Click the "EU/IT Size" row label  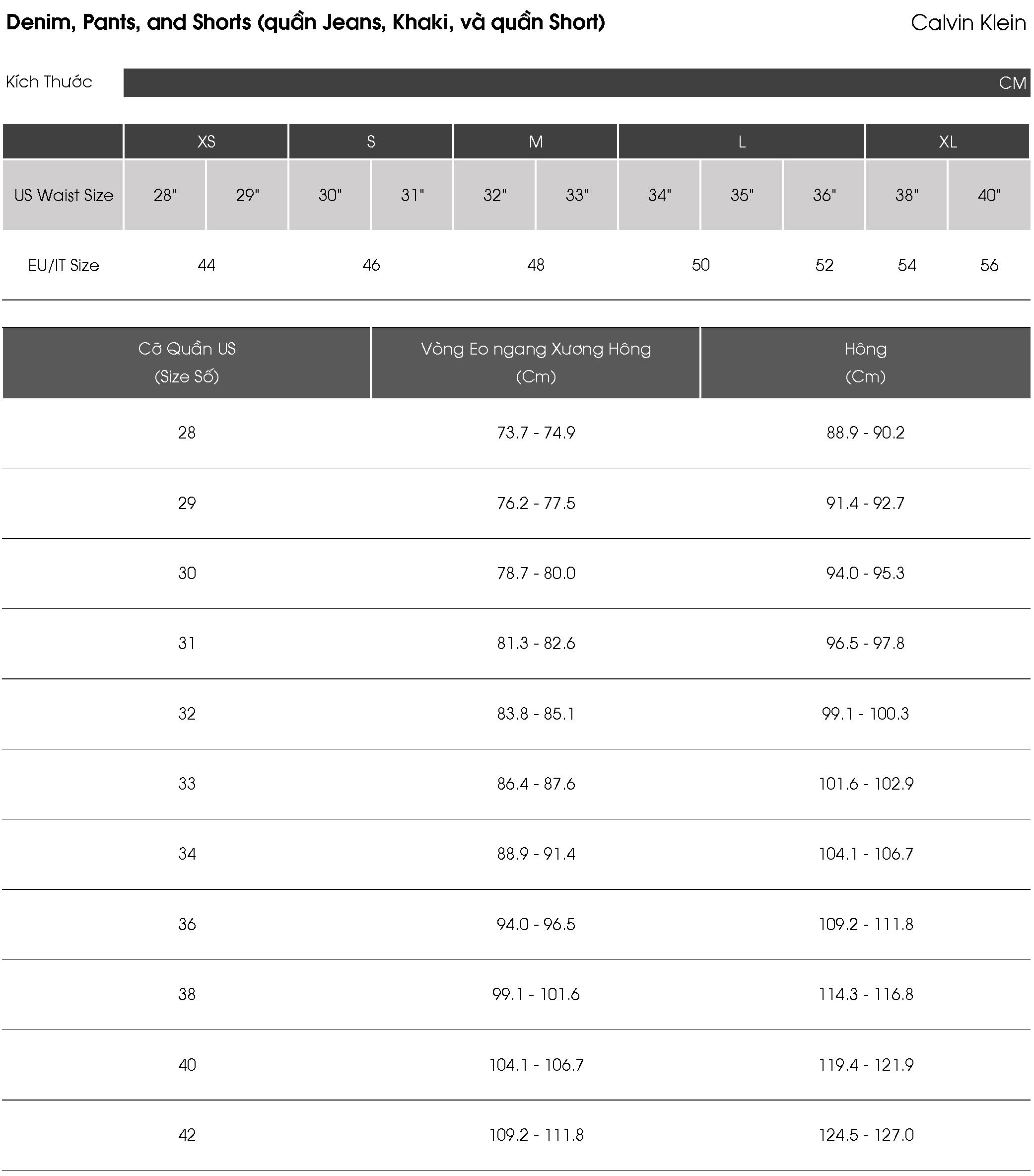point(63,265)
